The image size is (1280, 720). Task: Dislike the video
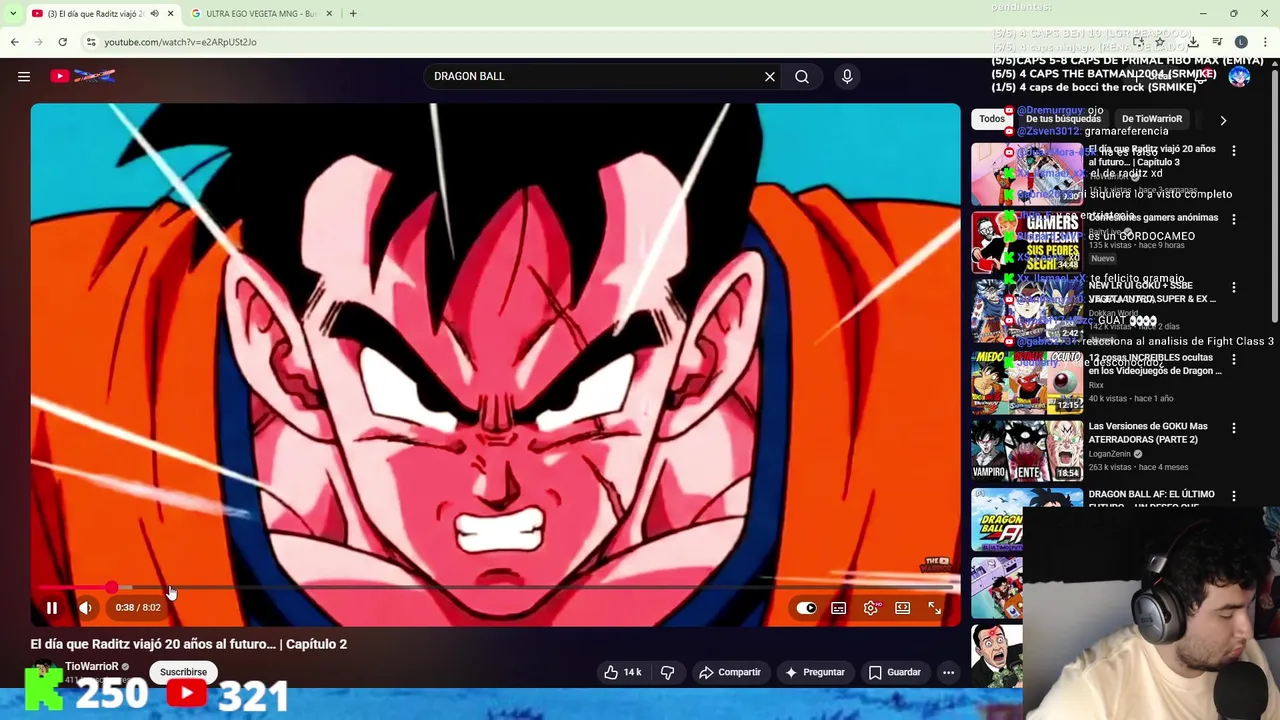668,672
